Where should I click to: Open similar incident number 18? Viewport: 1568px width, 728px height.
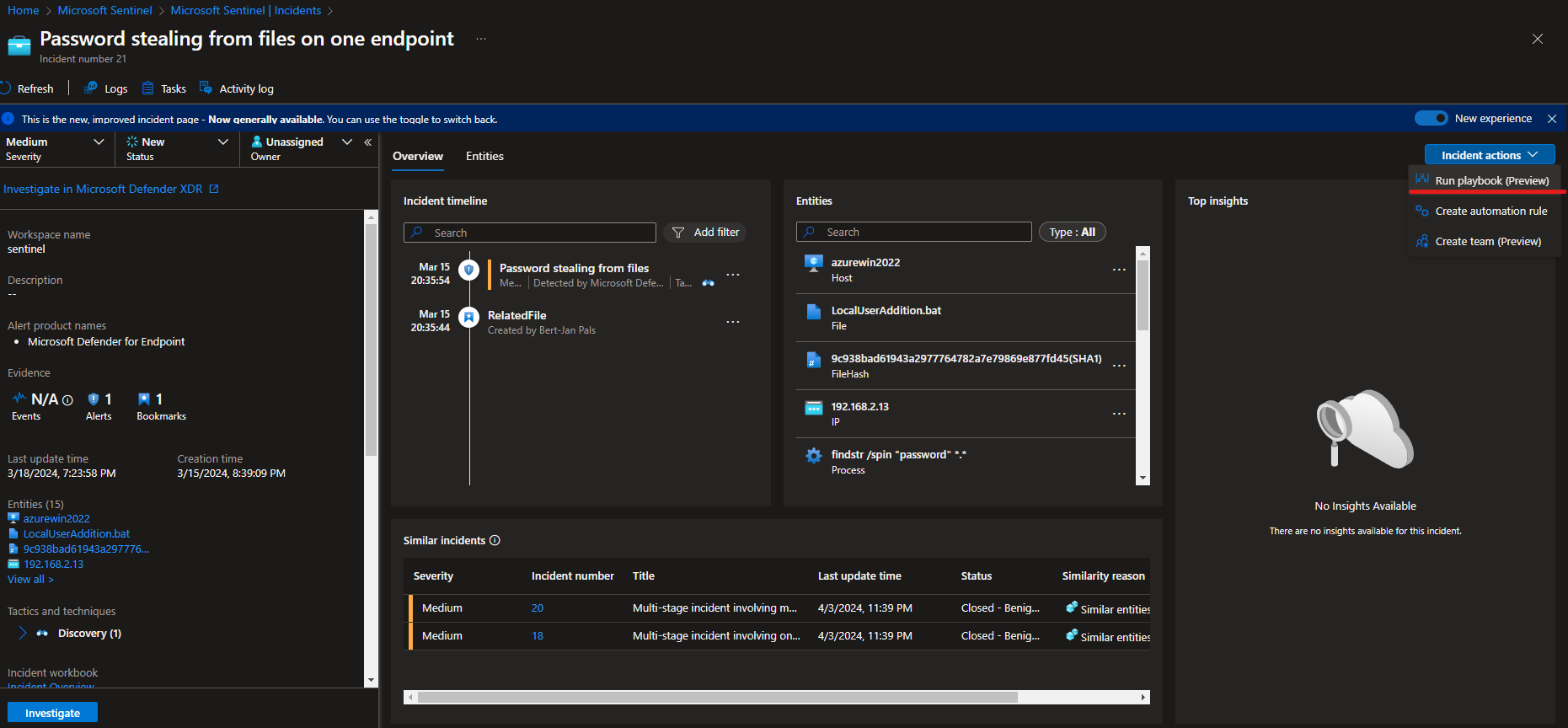coord(538,635)
